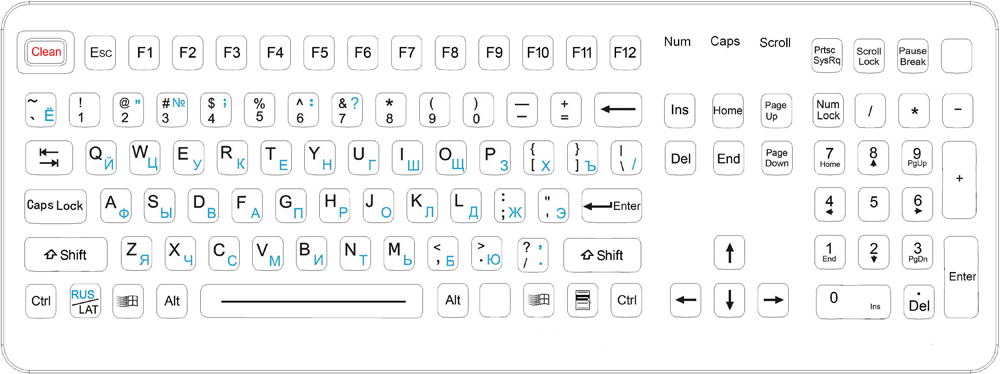Viewport: 1000px width, 374px height.
Task: Toggle the Scroll Lock key
Action: (869, 56)
